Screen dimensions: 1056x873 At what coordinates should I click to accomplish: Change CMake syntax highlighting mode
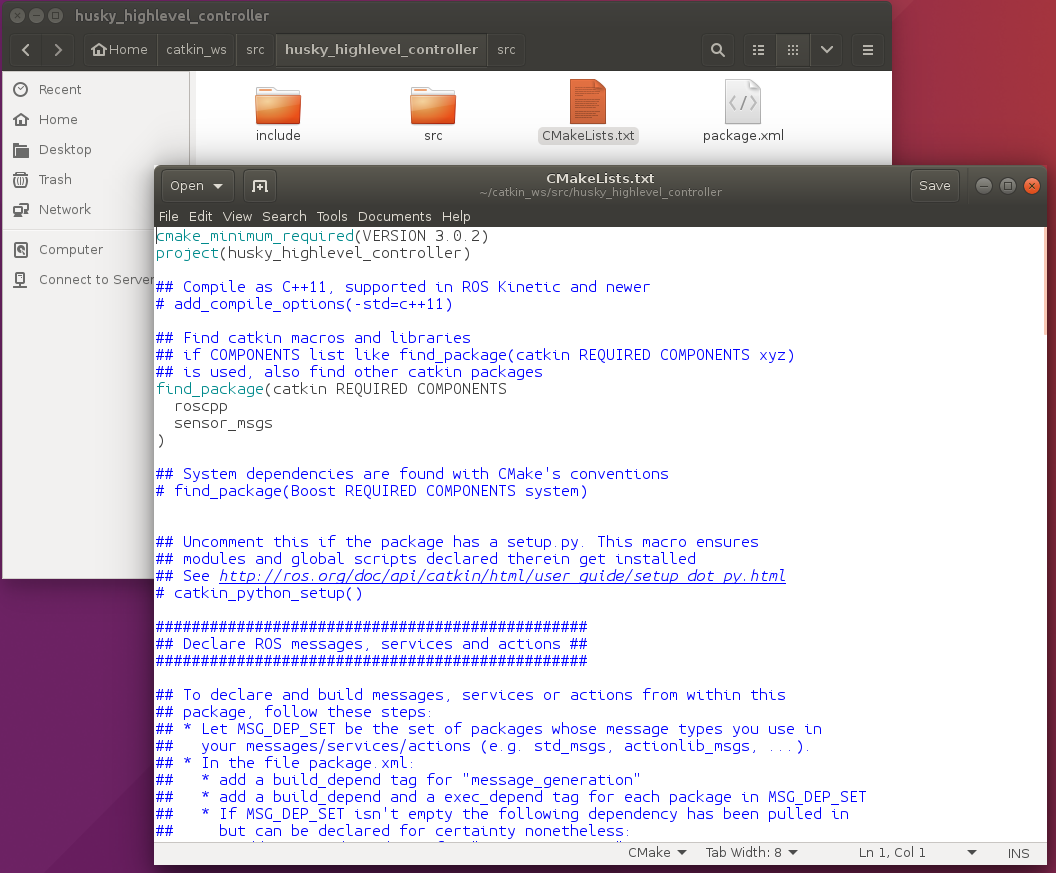click(x=657, y=853)
